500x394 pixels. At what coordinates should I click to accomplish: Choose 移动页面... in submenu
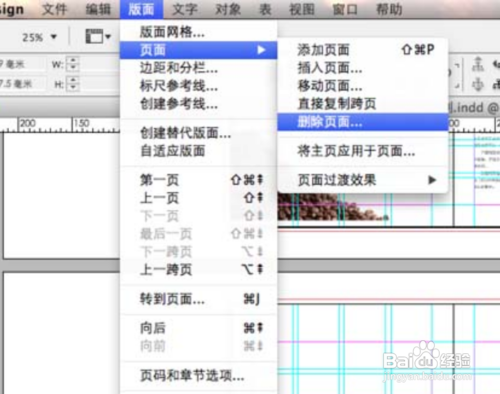click(x=362, y=86)
